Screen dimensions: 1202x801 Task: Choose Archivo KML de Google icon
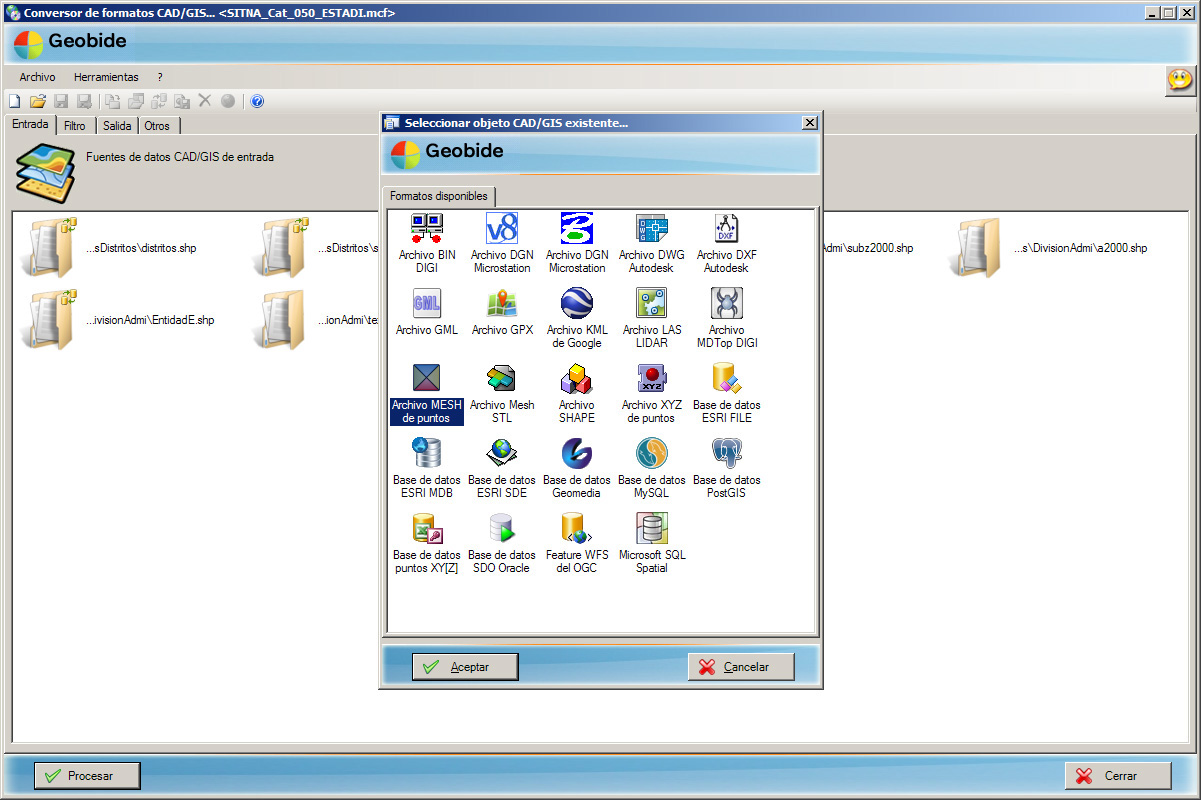[x=576, y=304]
